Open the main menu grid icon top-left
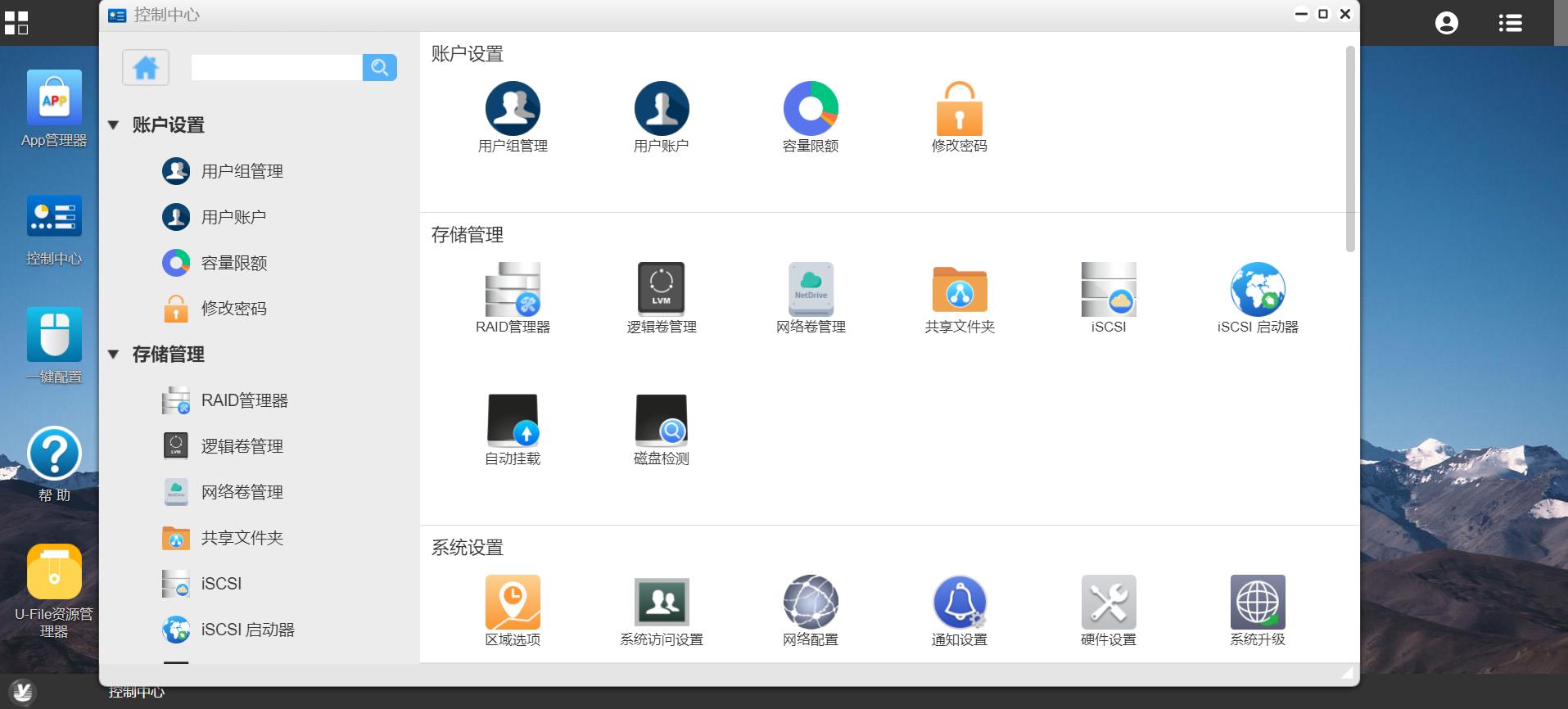This screenshot has height=709, width=1568. coord(16,22)
